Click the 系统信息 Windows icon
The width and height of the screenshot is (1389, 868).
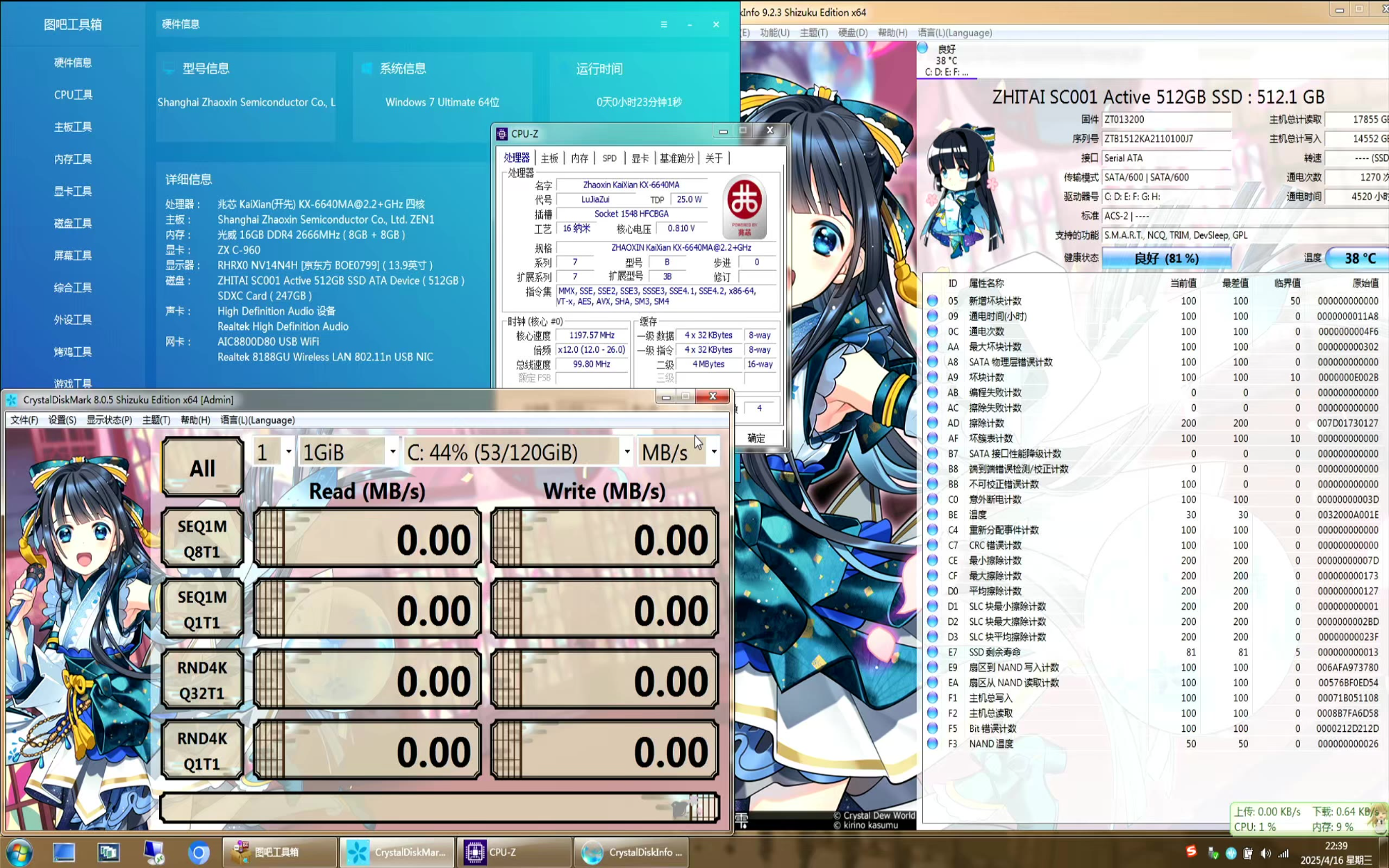[x=367, y=69]
